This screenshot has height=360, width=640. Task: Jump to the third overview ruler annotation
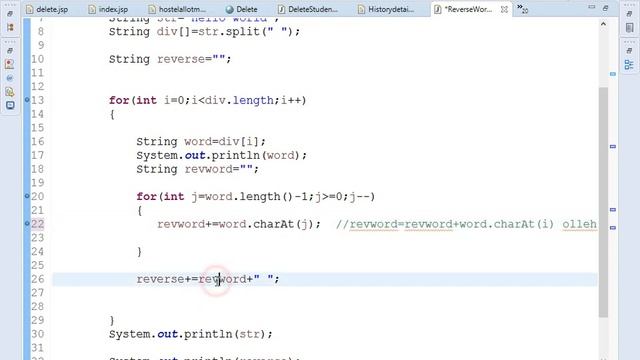[613, 209]
